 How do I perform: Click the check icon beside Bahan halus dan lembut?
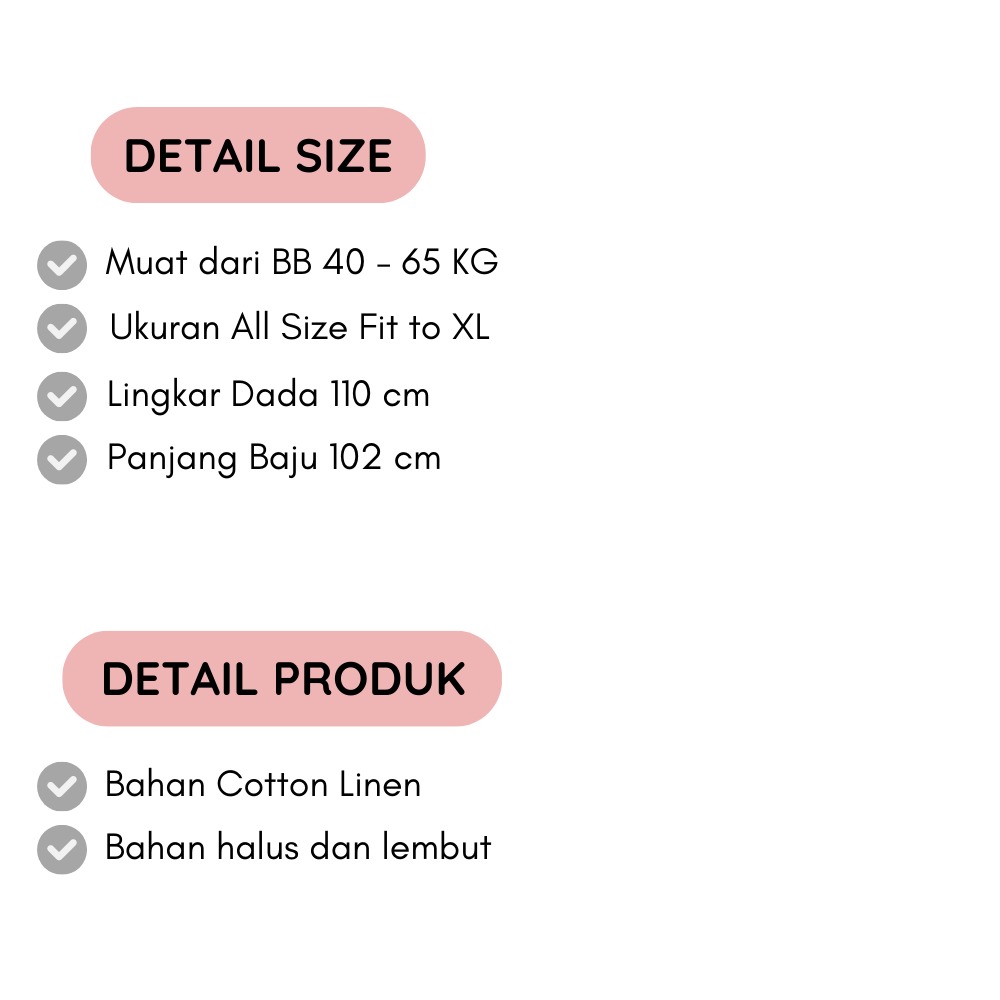tap(62, 849)
